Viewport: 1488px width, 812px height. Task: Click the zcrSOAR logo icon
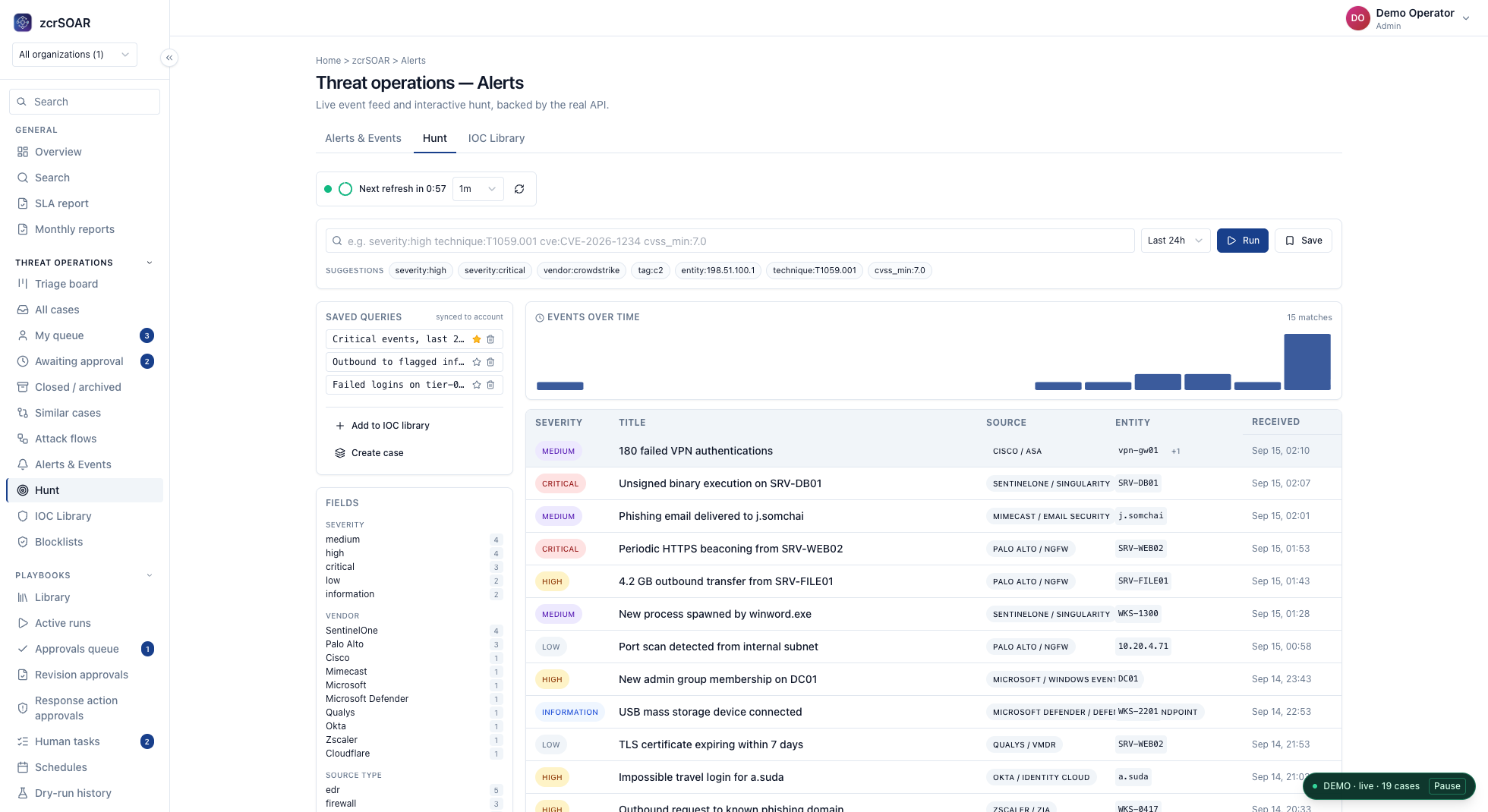click(23, 23)
